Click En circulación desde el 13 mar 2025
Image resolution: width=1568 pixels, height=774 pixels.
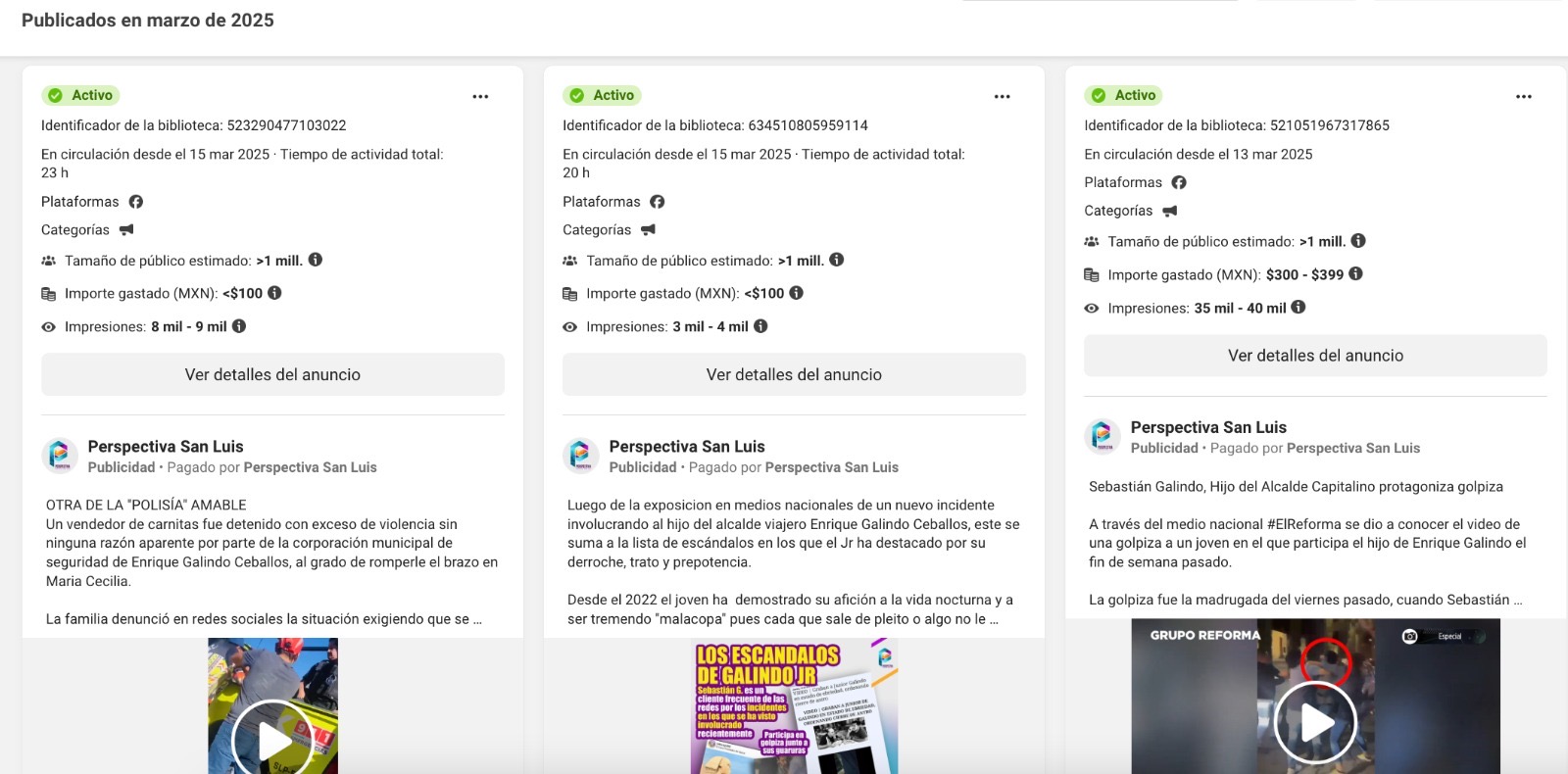coord(1199,154)
